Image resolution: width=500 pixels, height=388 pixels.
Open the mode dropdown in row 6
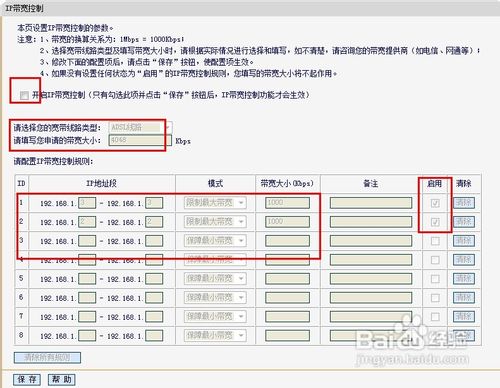point(215,298)
